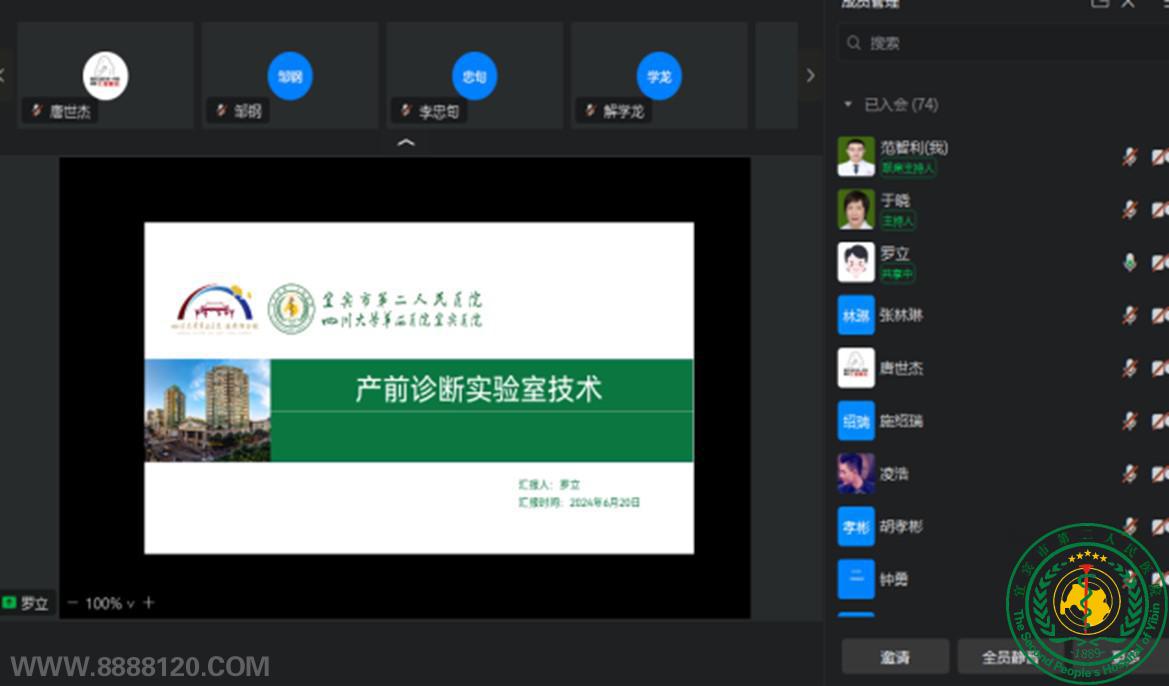This screenshot has height=686, width=1169.
Task: Show next participants with the right arrow
Action: [810, 75]
